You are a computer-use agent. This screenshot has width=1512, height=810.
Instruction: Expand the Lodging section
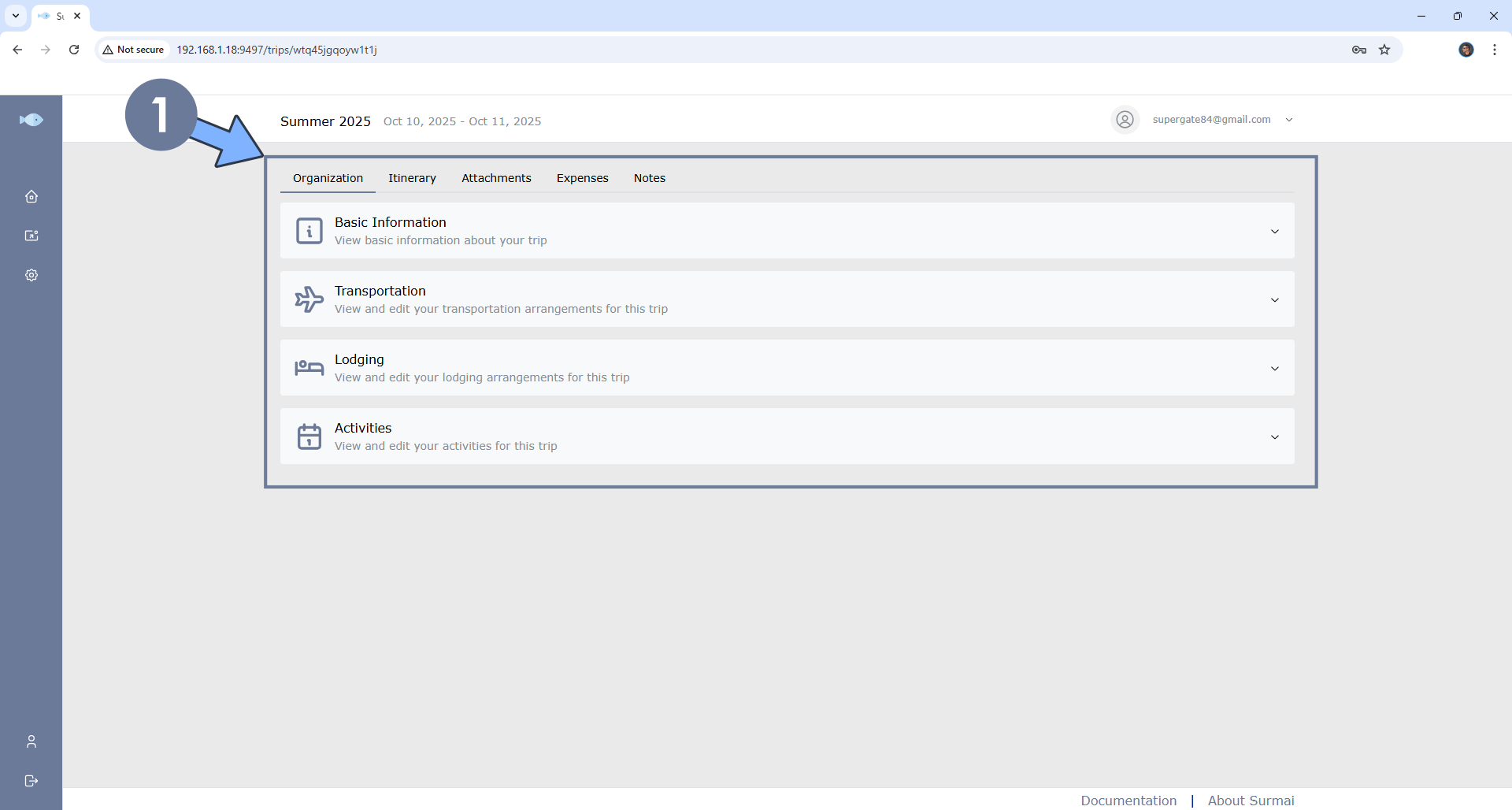tap(1274, 369)
